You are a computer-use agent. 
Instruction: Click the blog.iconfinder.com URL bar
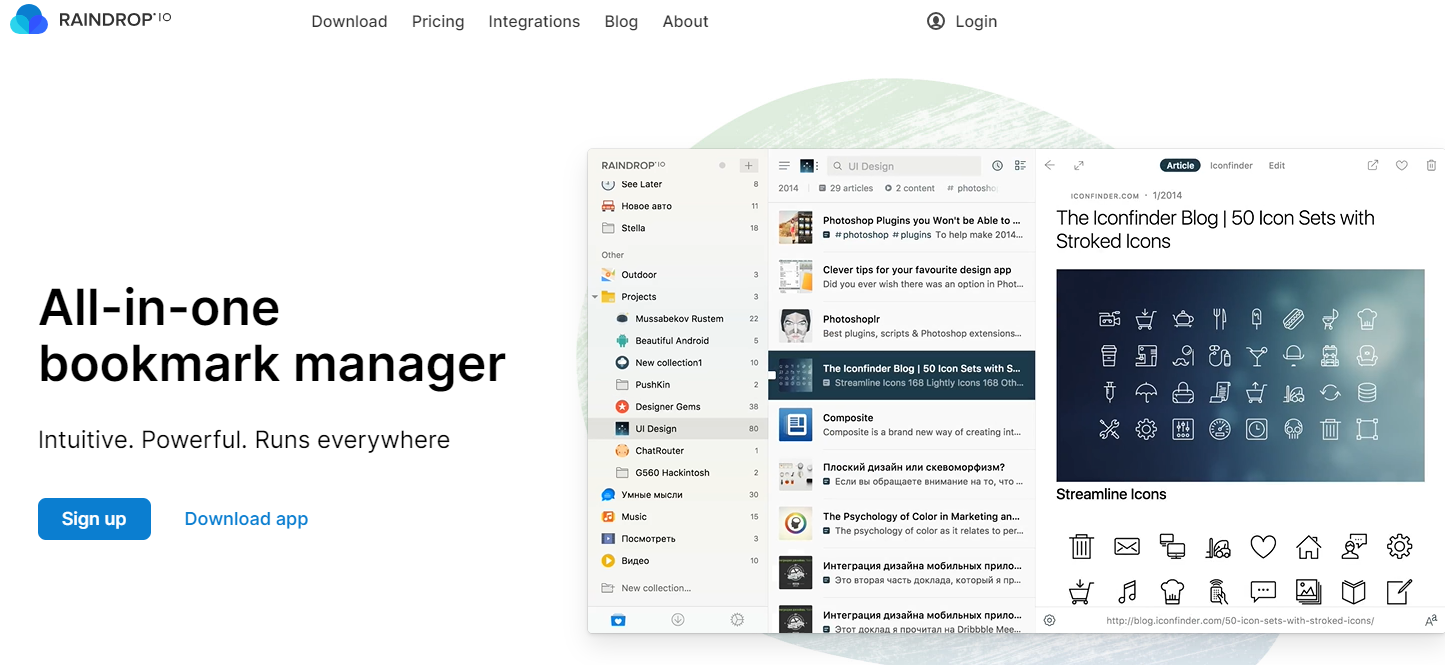coord(1240,621)
